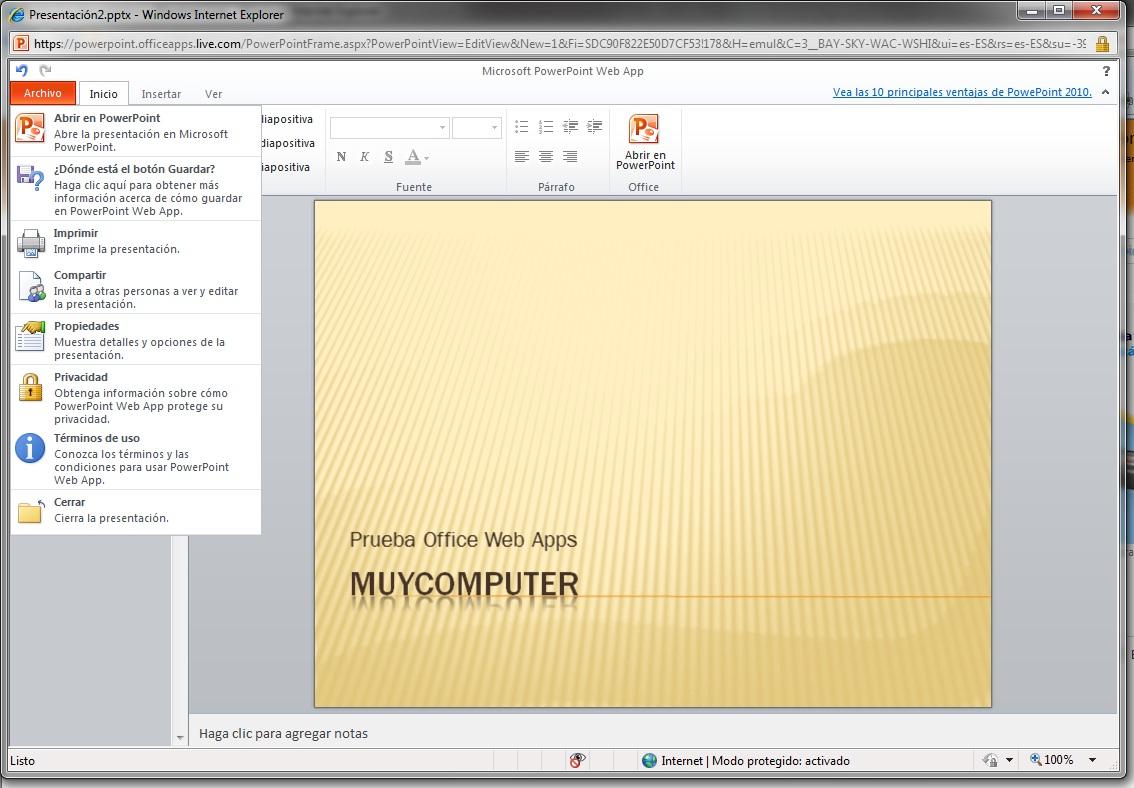
Task: Align paragraph text left
Action: pyautogui.click(x=521, y=157)
